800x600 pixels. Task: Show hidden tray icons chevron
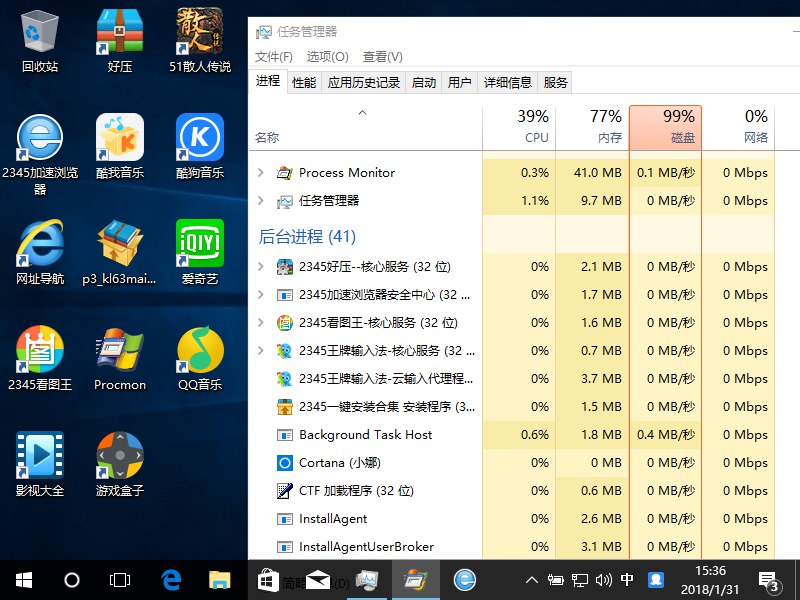pos(532,580)
